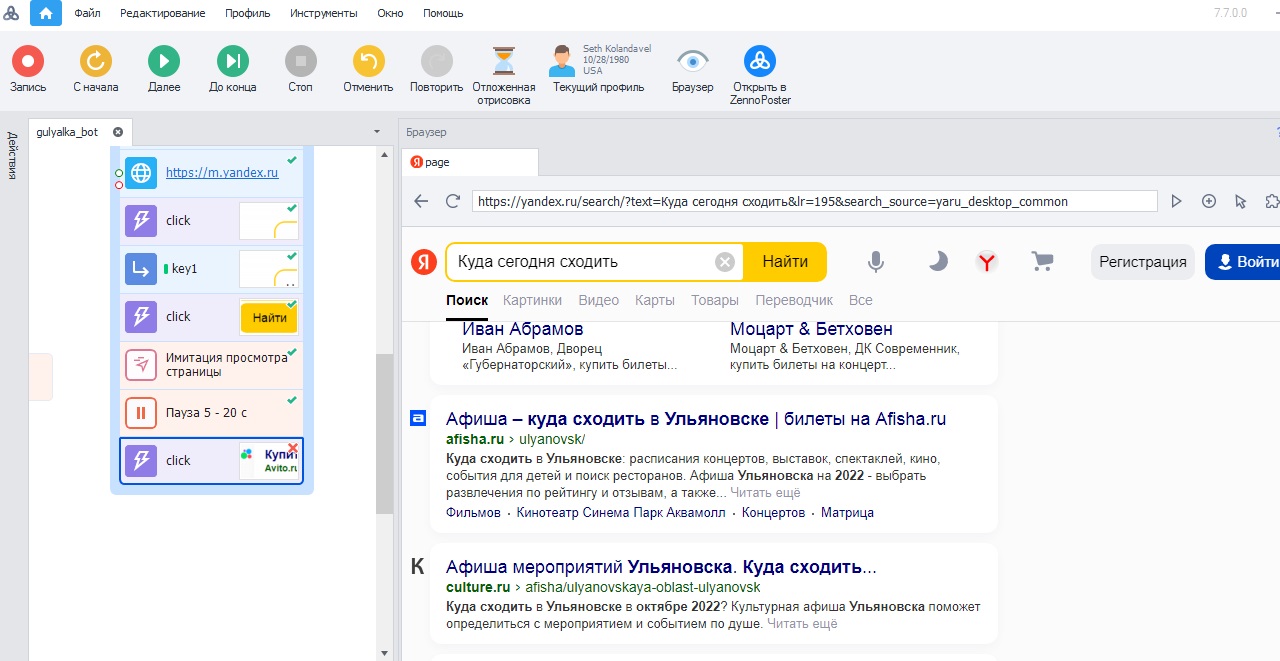Open the shopping cart icon
Image resolution: width=1280 pixels, height=661 pixels.
click(x=1042, y=262)
